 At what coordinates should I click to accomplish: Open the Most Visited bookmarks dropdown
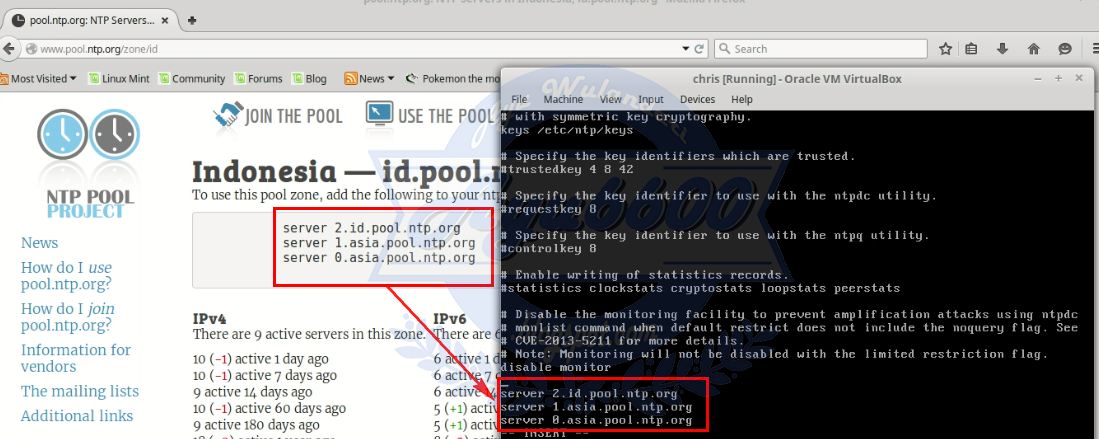click(39, 79)
